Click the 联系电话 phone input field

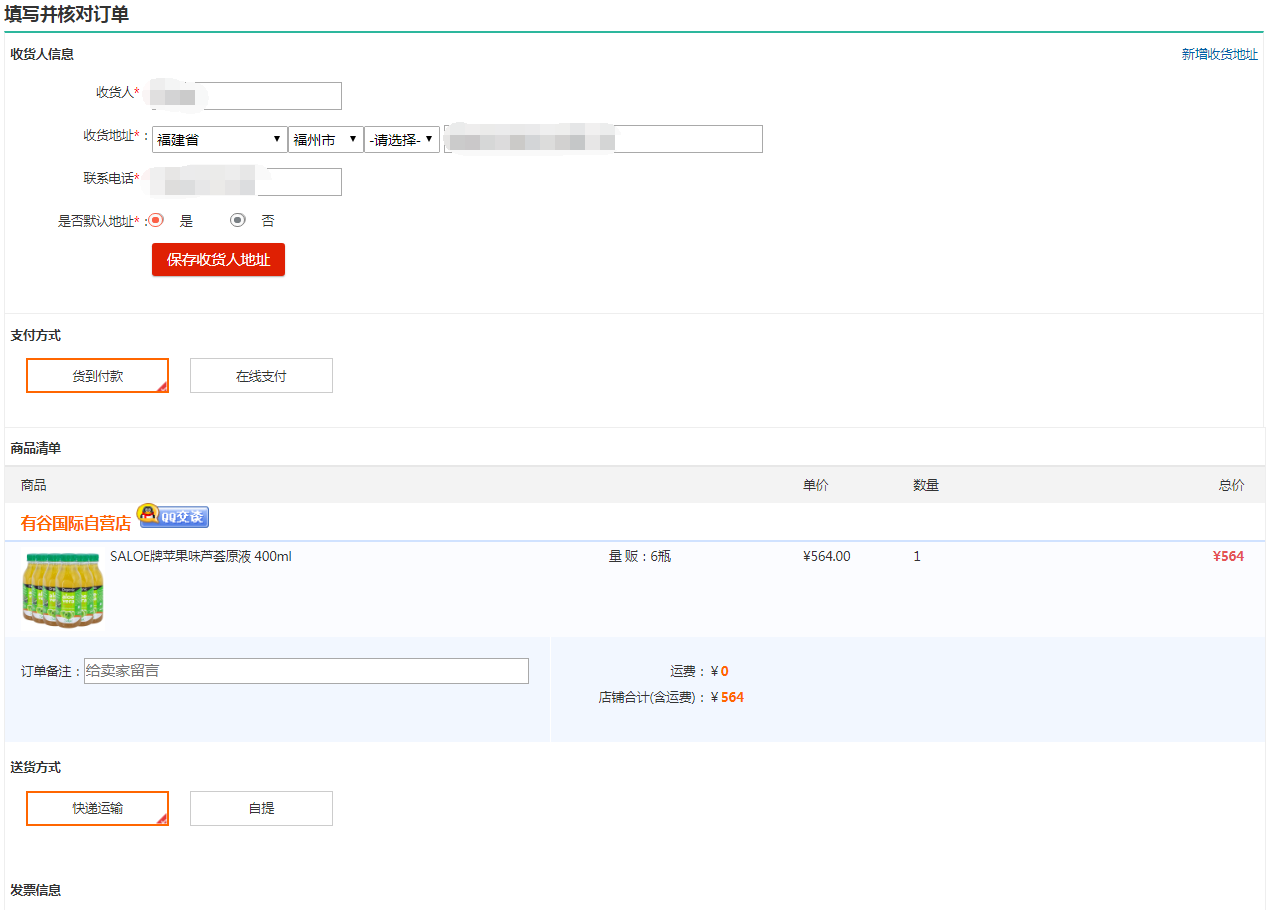point(298,182)
